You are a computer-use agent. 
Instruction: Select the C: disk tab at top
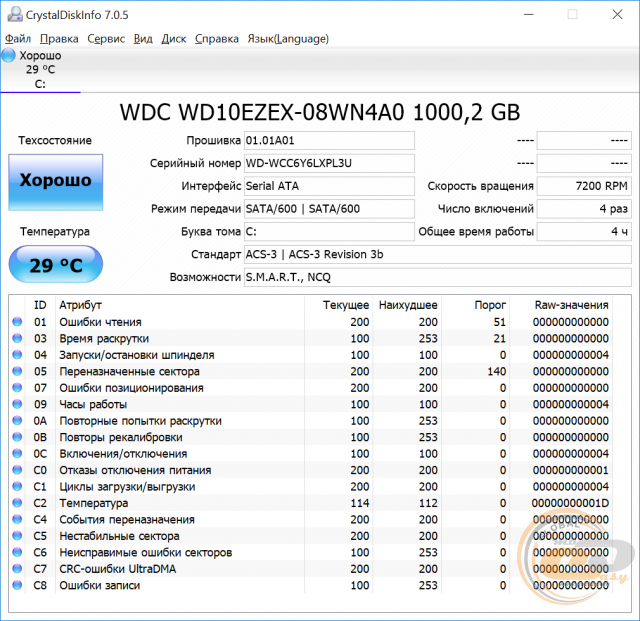(x=40, y=70)
